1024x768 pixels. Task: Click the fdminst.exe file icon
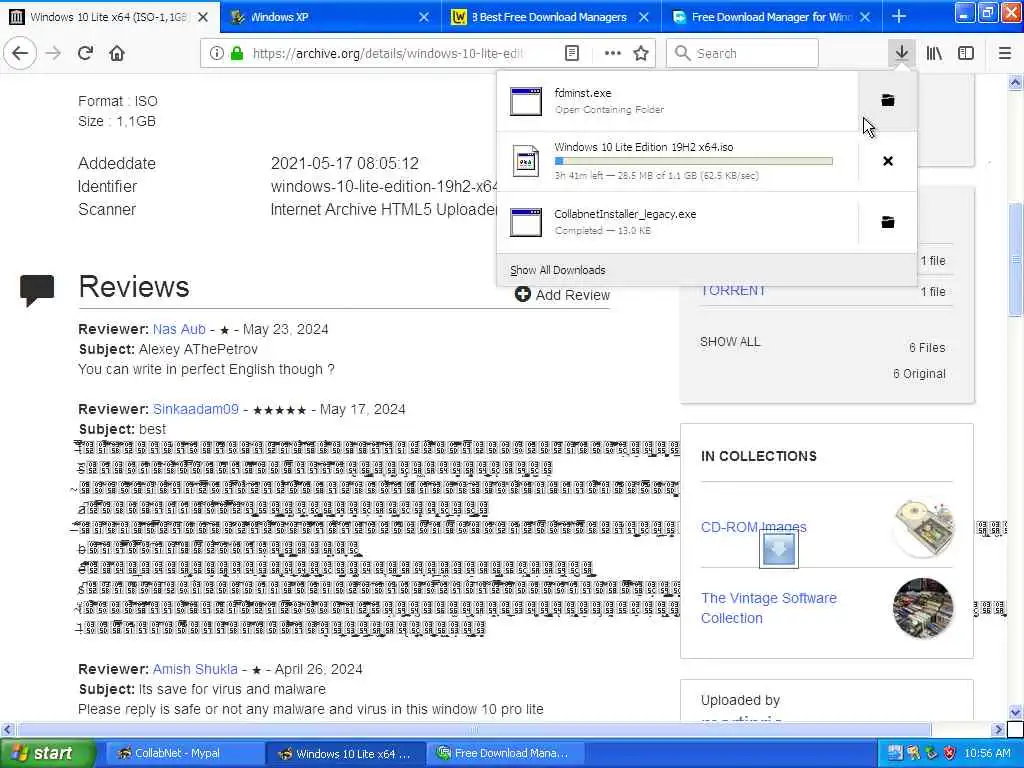pos(526,101)
